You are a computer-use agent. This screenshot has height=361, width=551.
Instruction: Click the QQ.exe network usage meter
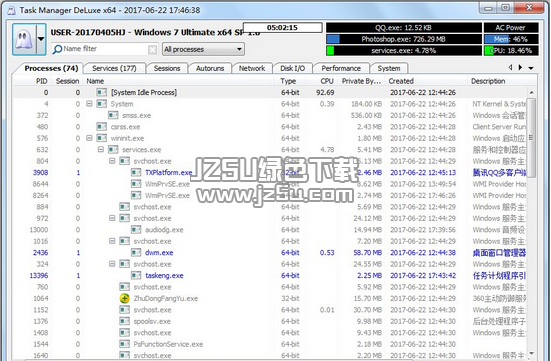point(404,28)
